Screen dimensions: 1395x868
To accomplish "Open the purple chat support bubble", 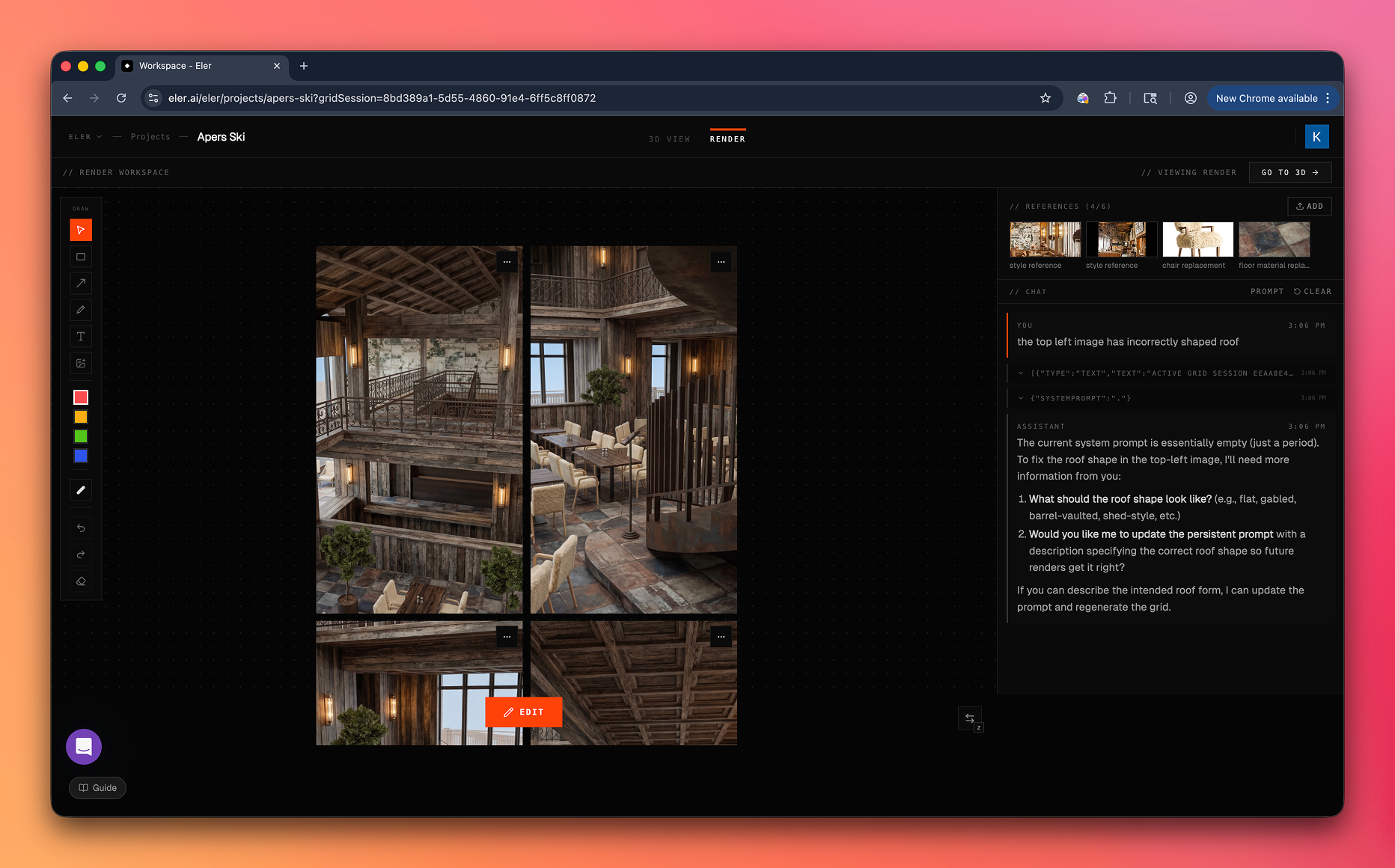I will tap(84, 747).
